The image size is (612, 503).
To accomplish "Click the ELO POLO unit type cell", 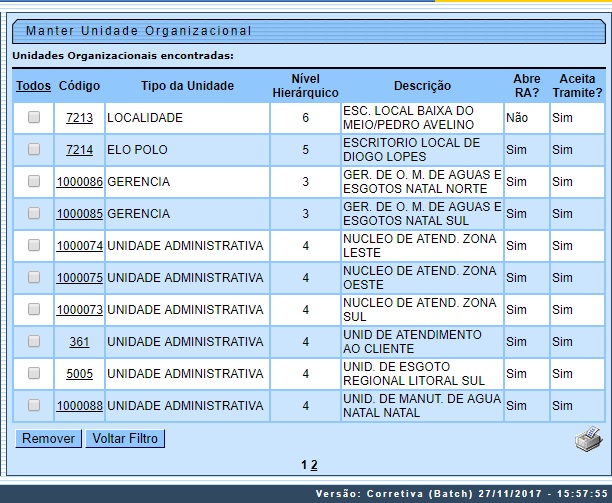I will point(187,150).
